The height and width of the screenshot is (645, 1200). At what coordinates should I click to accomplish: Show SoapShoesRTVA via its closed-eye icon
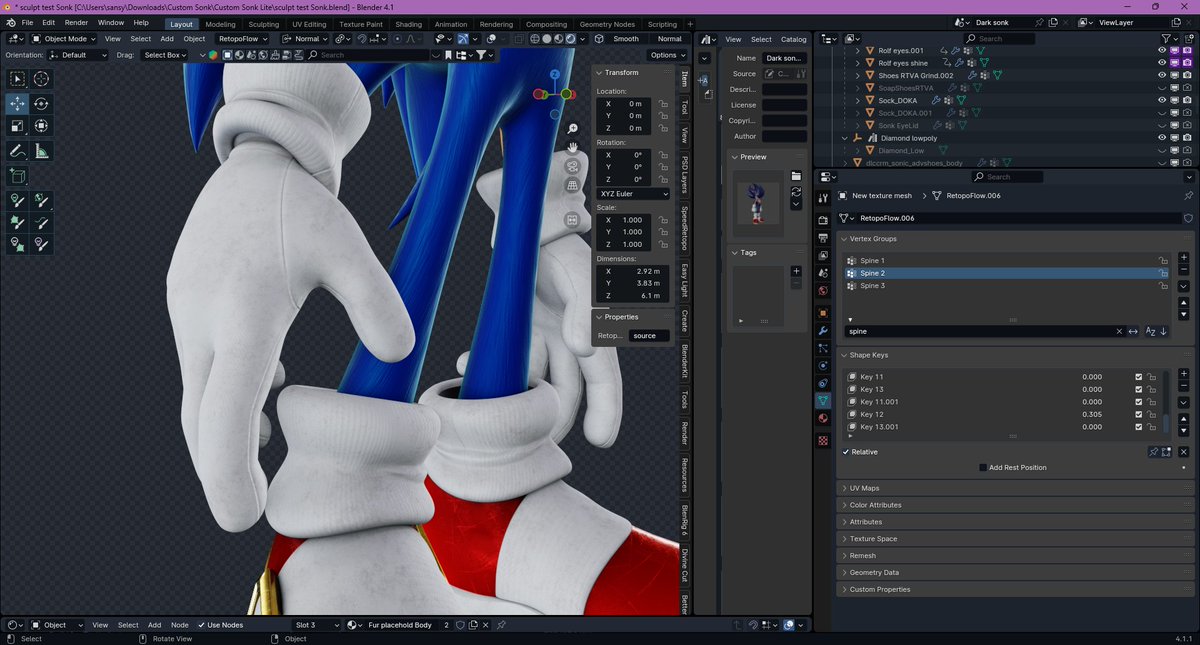tap(1162, 88)
